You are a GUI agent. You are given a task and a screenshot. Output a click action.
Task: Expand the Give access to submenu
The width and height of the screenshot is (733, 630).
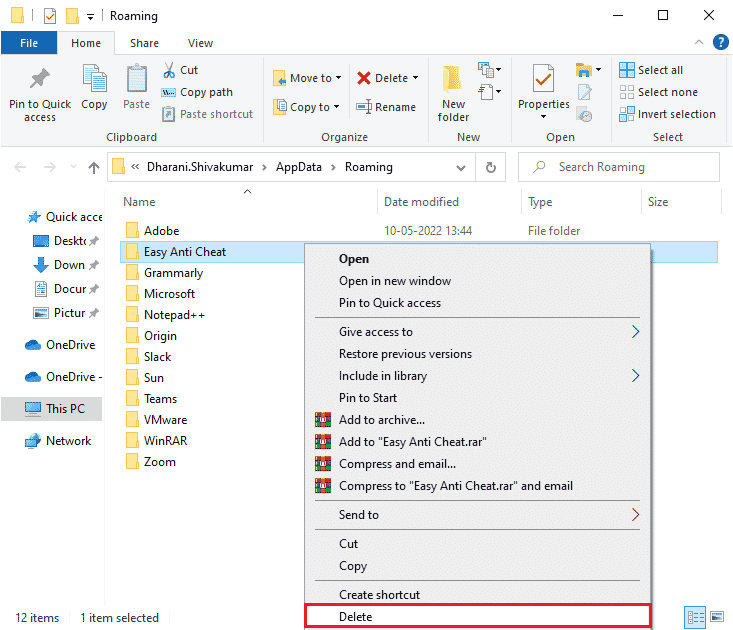tap(477, 332)
